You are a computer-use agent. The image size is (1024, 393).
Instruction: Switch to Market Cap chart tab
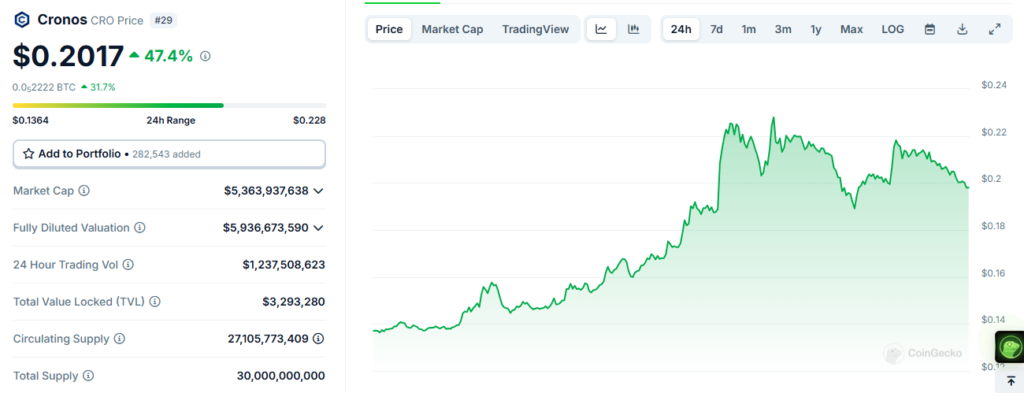(x=453, y=29)
